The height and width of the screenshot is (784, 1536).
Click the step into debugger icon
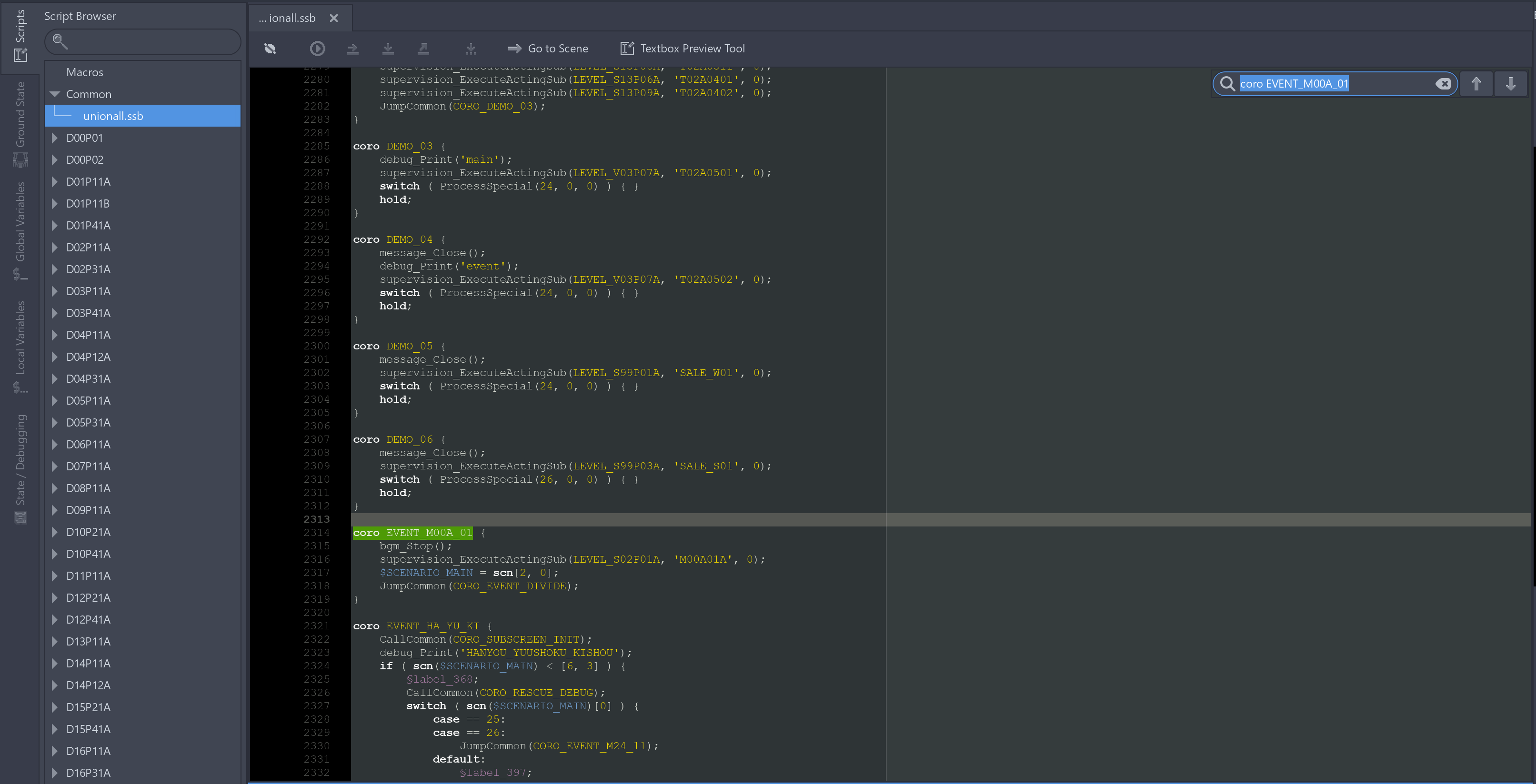pyautogui.click(x=388, y=48)
